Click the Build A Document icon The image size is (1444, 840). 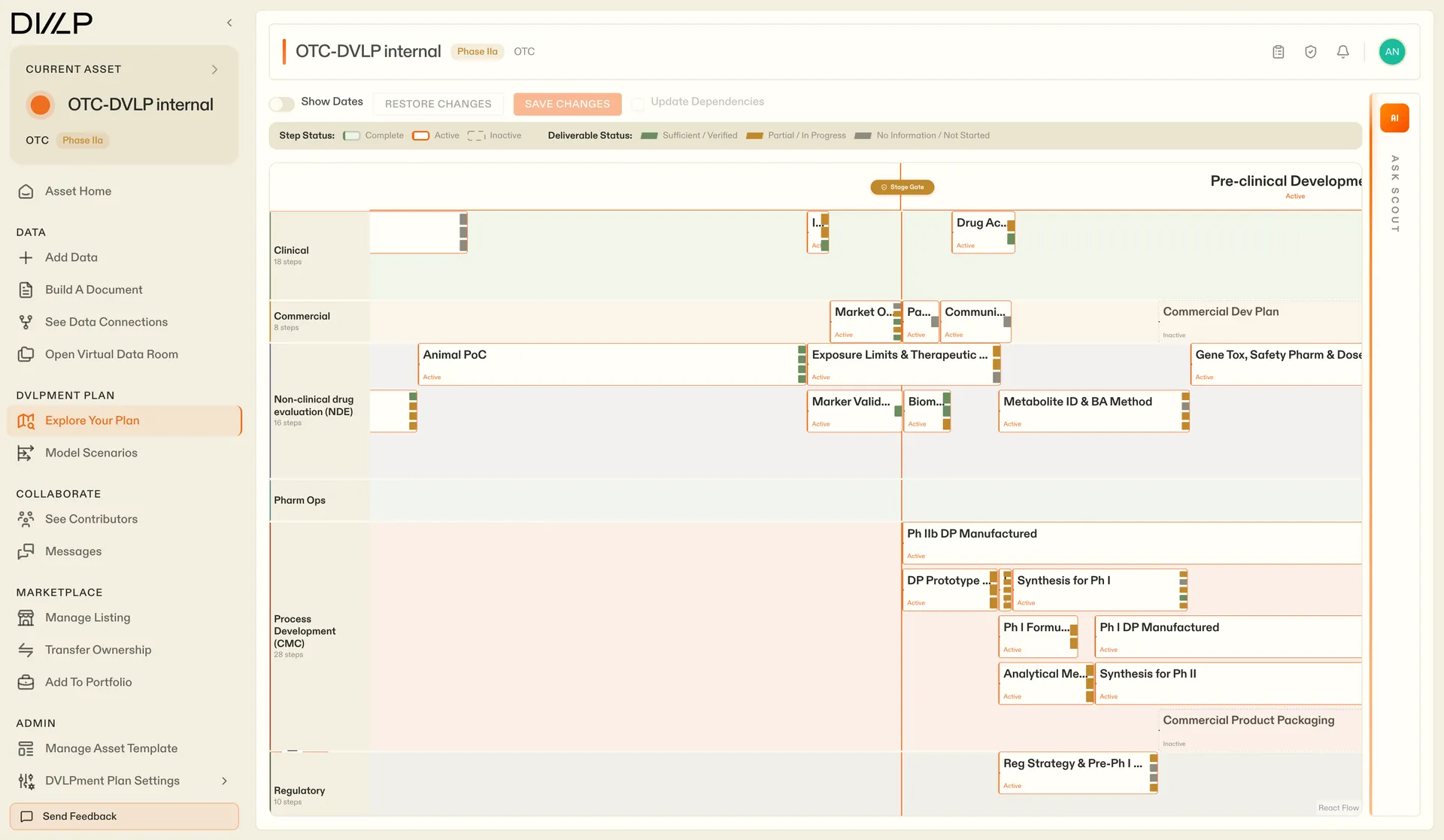26,290
